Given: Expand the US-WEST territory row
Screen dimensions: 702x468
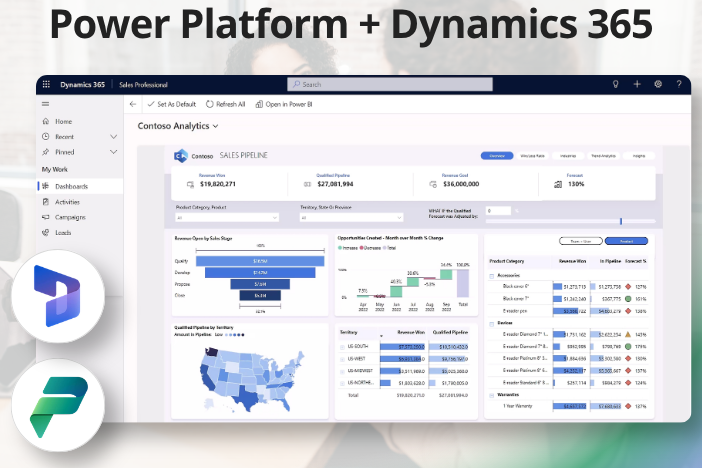Looking at the screenshot, I should click(342, 359).
